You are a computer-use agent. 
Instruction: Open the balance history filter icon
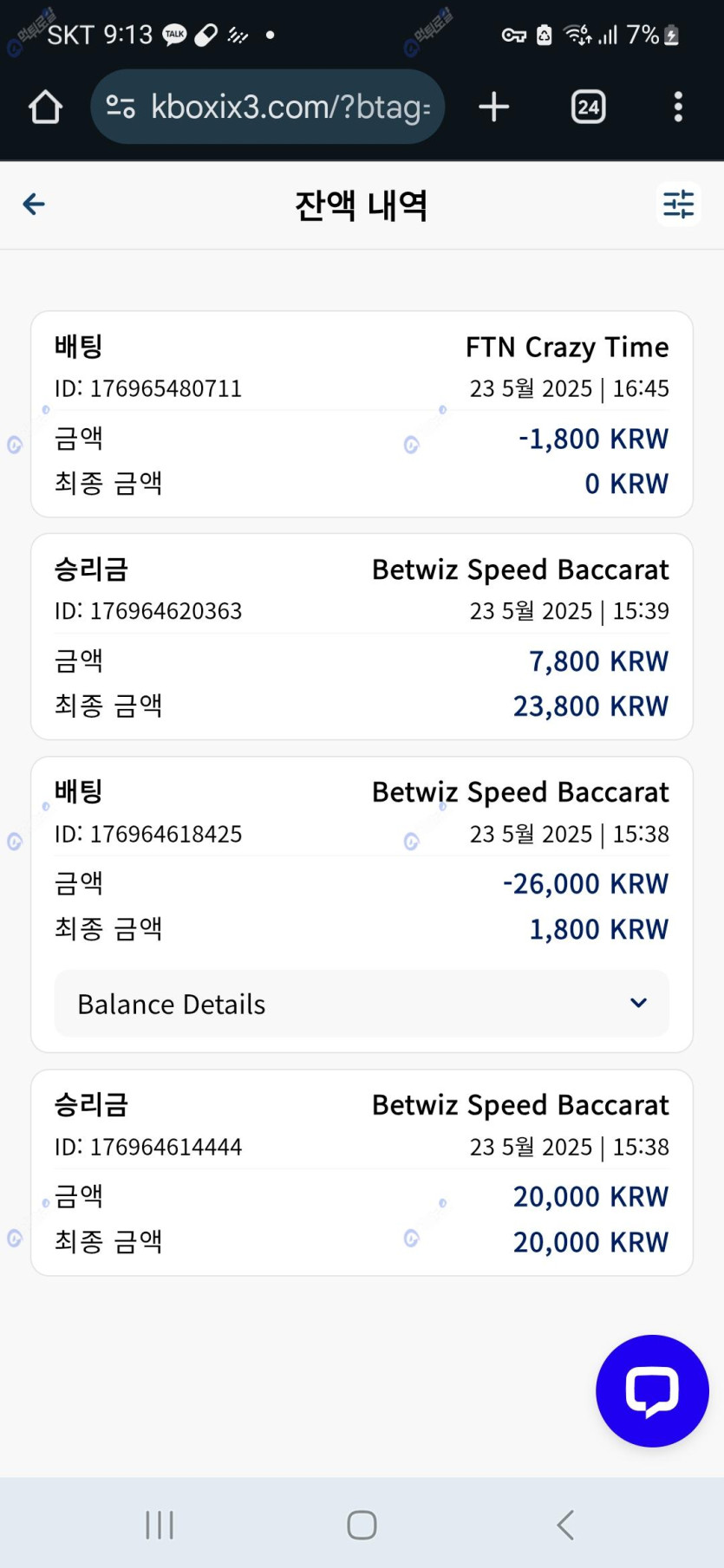click(x=678, y=205)
